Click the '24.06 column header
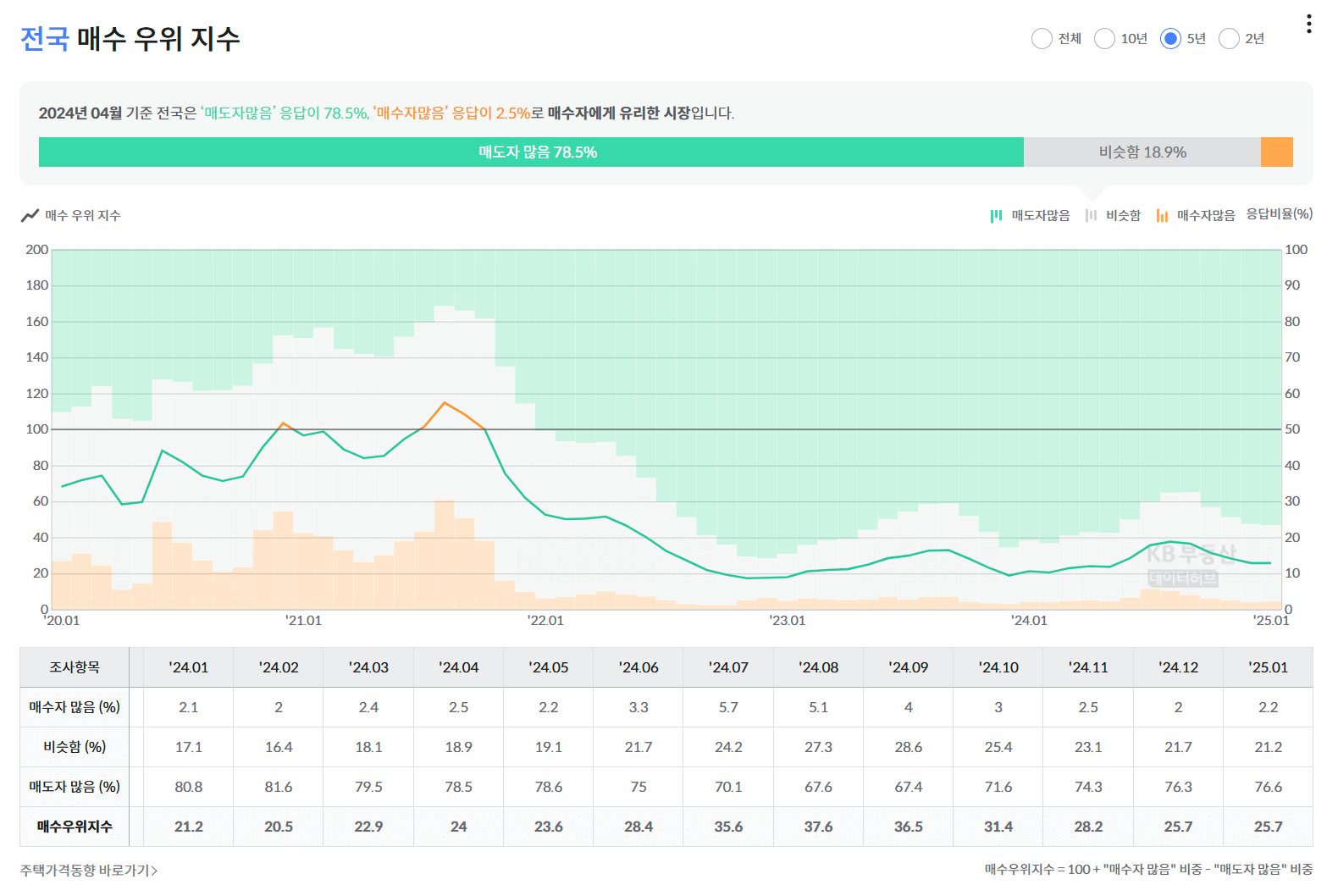 click(x=639, y=667)
